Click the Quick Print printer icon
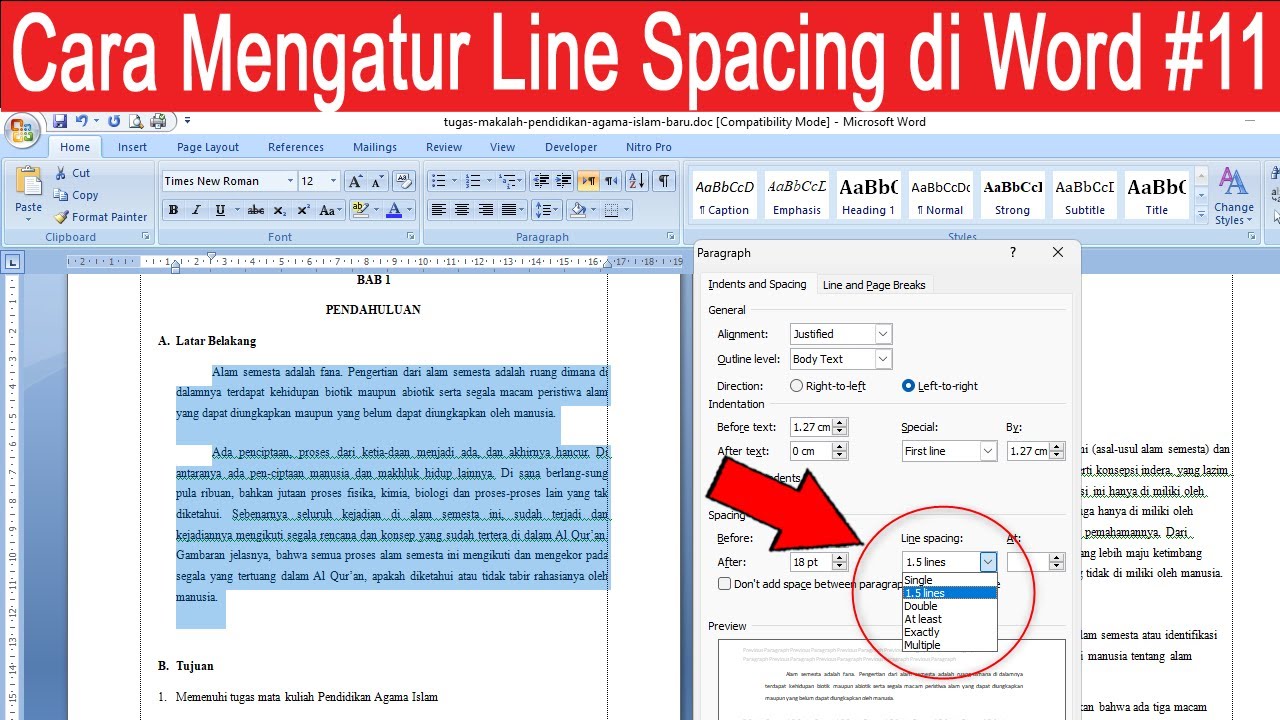 (158, 121)
